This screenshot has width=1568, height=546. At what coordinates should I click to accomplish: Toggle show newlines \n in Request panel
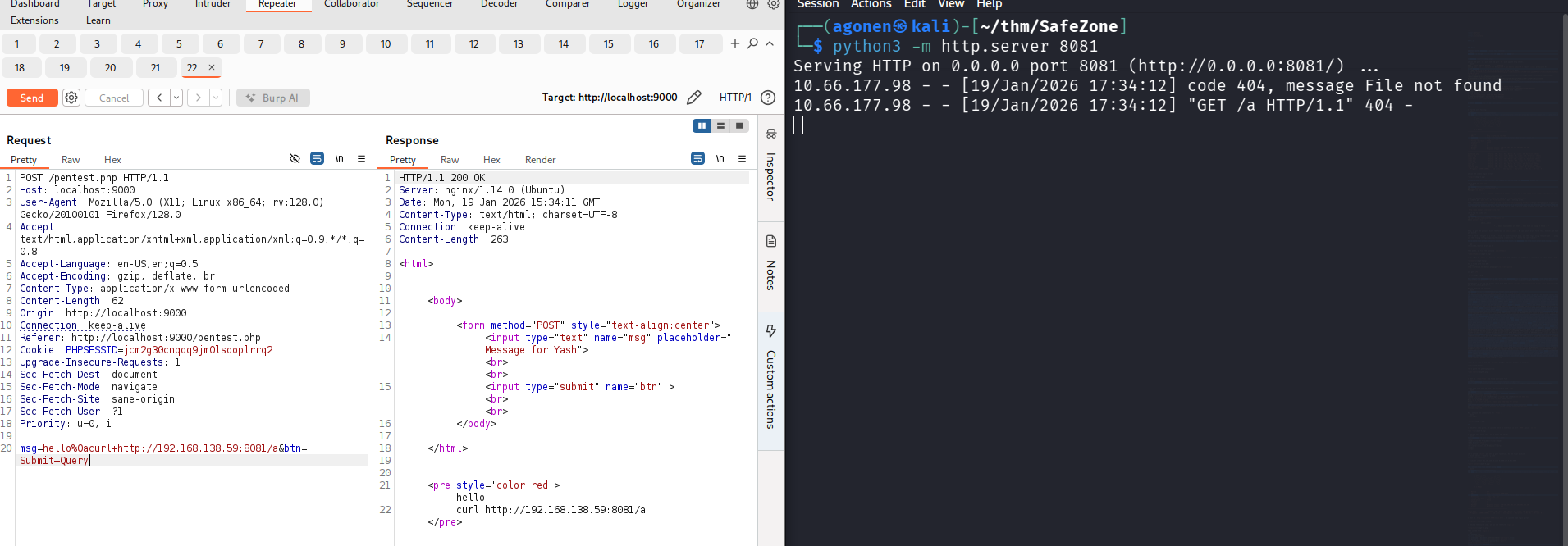tap(339, 158)
